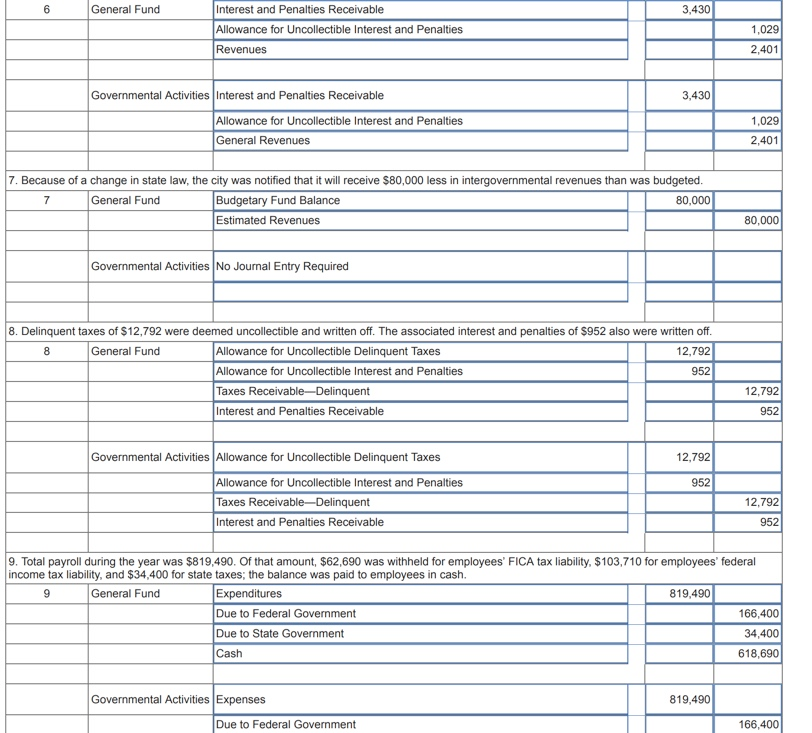This screenshot has width=812, height=733.
Task: Click the blank credit cell beside No Journal Entry Required
Action: 747,266
